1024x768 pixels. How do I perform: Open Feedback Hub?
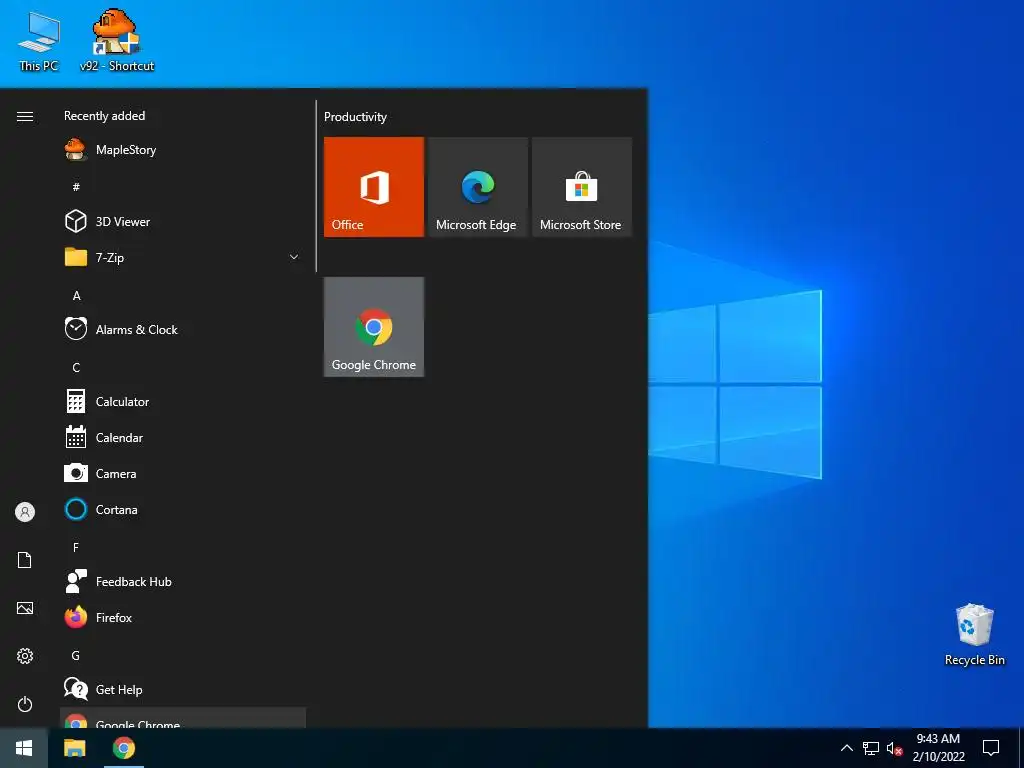tap(183, 581)
